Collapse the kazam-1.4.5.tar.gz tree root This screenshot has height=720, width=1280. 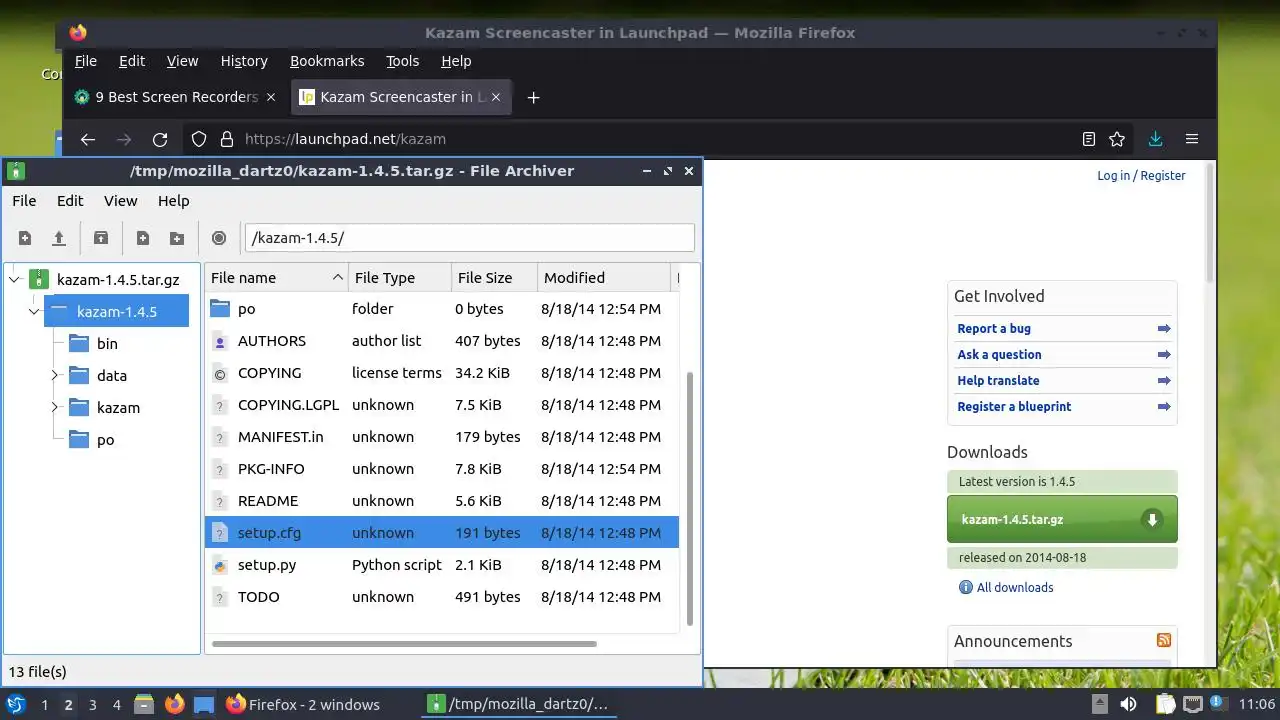[x=15, y=280]
